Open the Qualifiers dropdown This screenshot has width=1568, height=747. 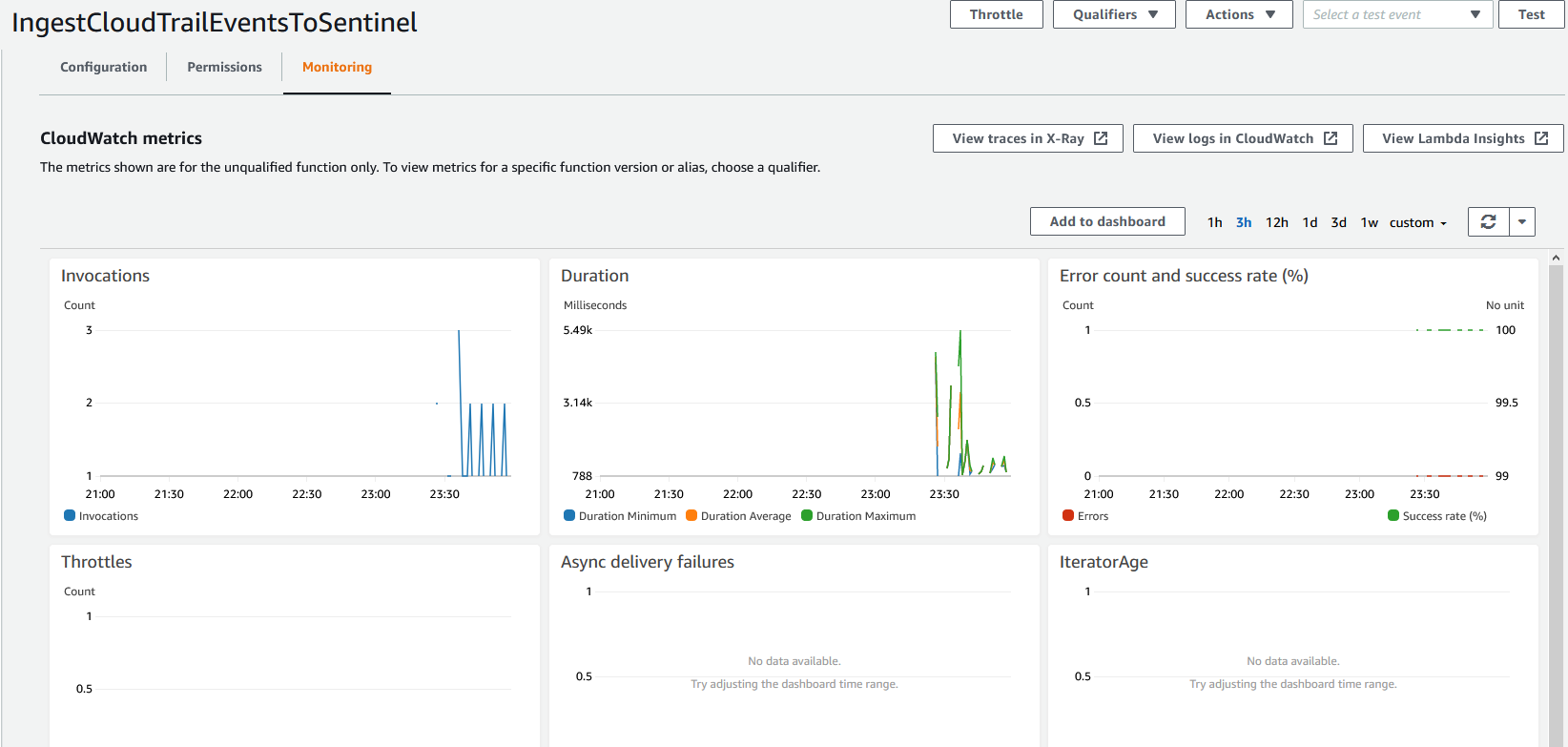(1114, 14)
